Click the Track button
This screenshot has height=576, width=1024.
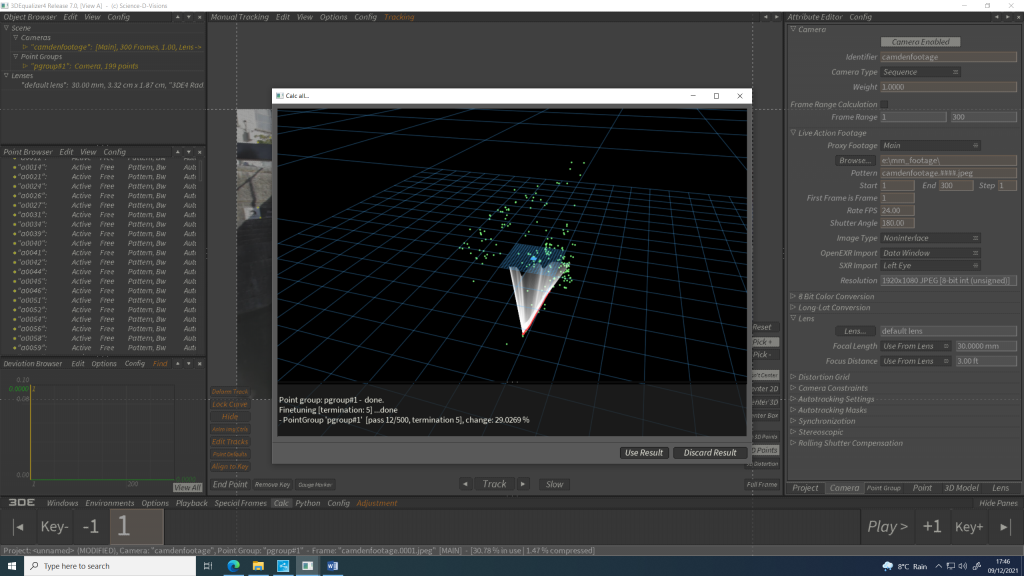tap(494, 485)
